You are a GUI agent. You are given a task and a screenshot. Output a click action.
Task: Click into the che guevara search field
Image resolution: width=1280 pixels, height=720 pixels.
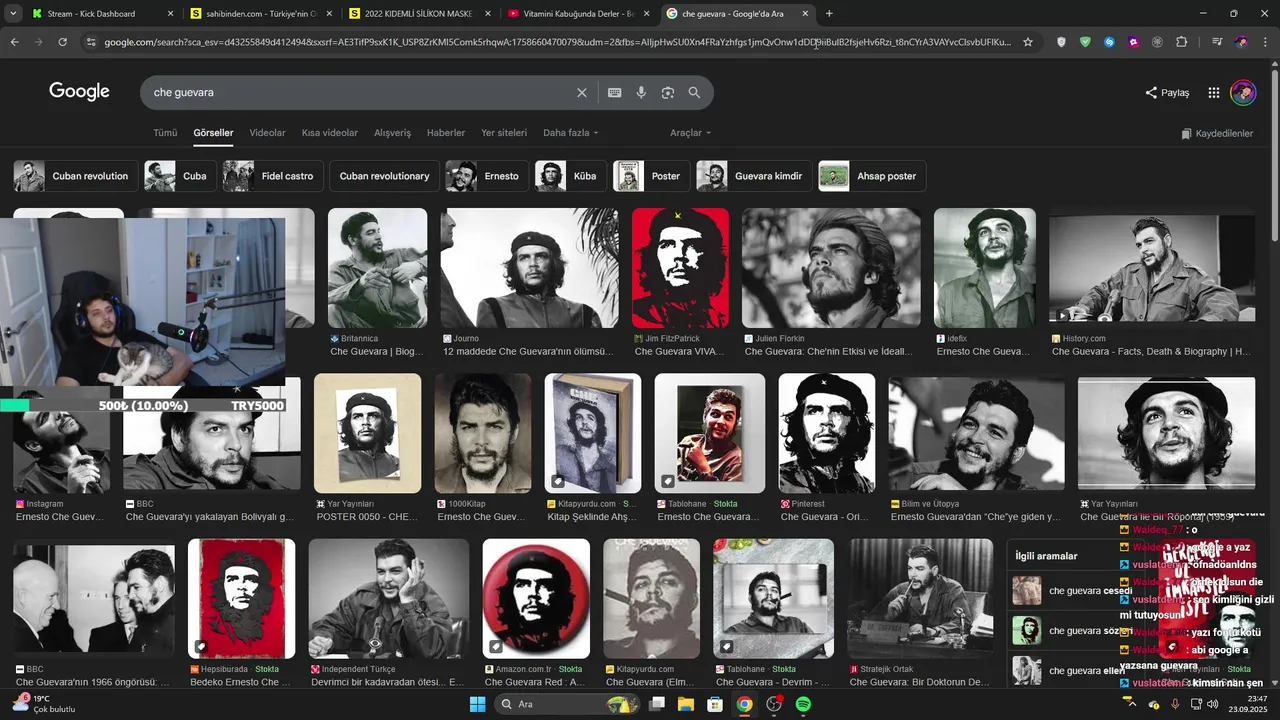(360, 92)
